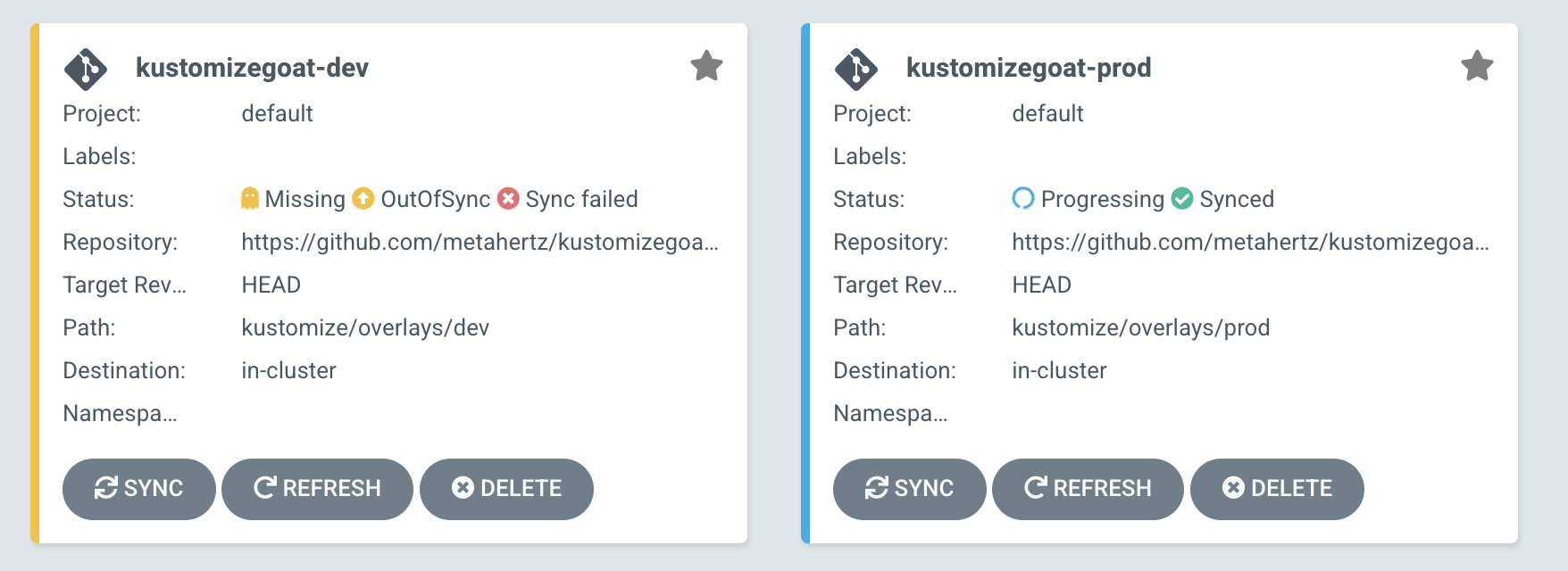Click the green Synced checkmark icon
1568x571 pixels.
click(1182, 198)
